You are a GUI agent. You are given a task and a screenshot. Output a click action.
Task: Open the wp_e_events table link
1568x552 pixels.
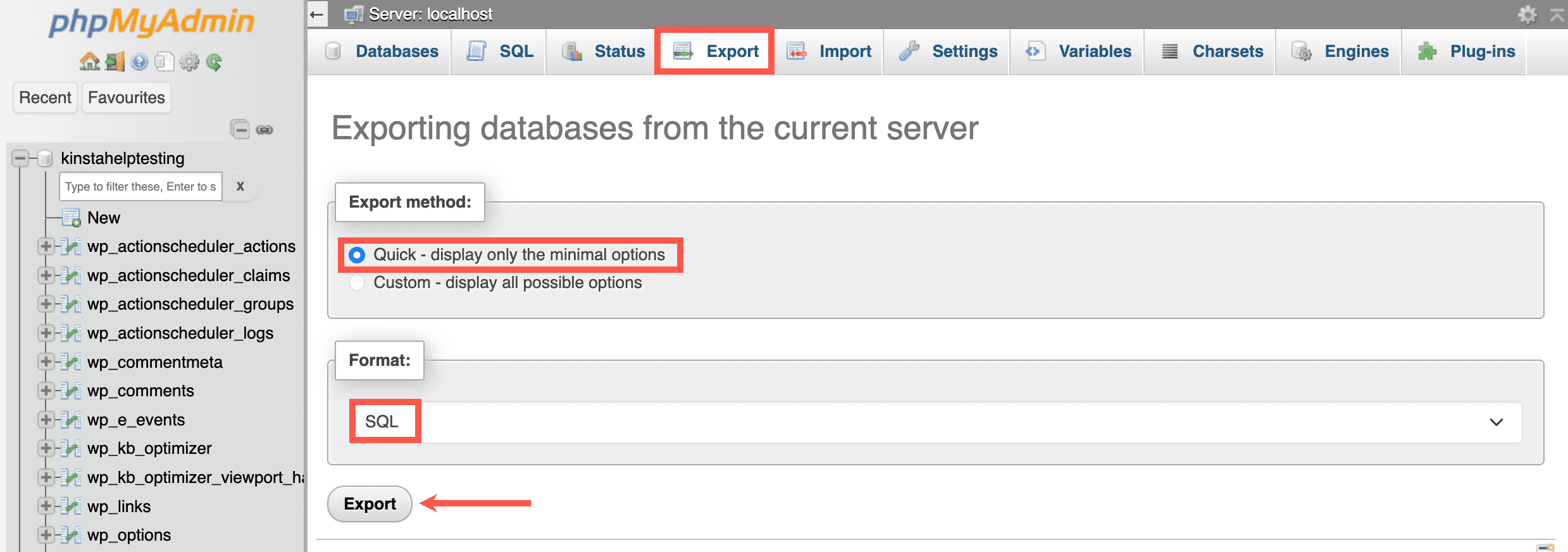pos(136,420)
